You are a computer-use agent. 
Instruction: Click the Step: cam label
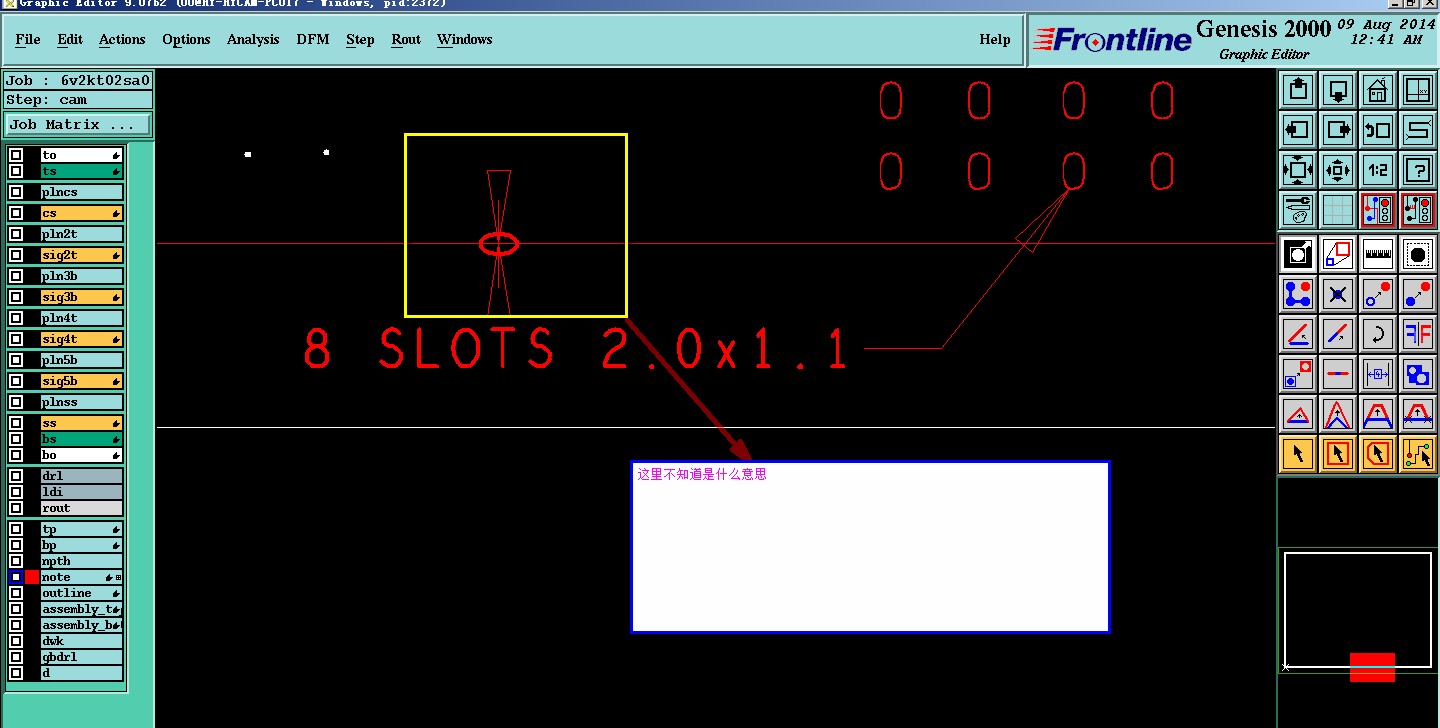click(78, 100)
